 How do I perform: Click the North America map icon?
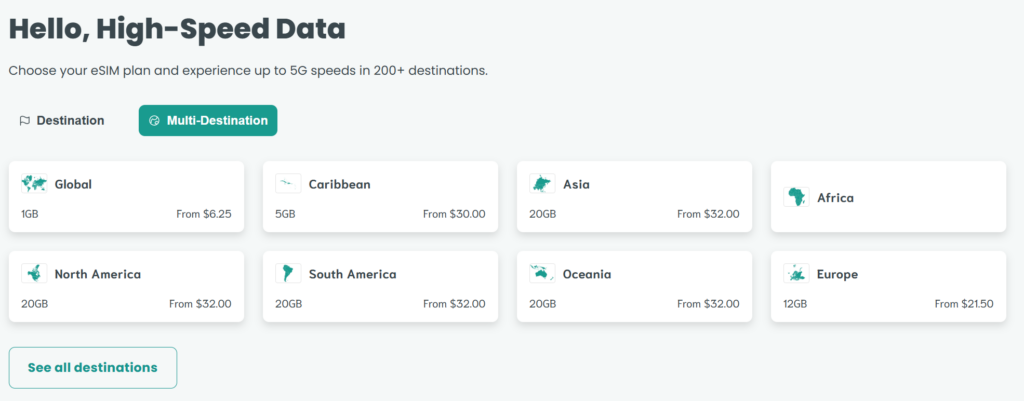point(34,274)
